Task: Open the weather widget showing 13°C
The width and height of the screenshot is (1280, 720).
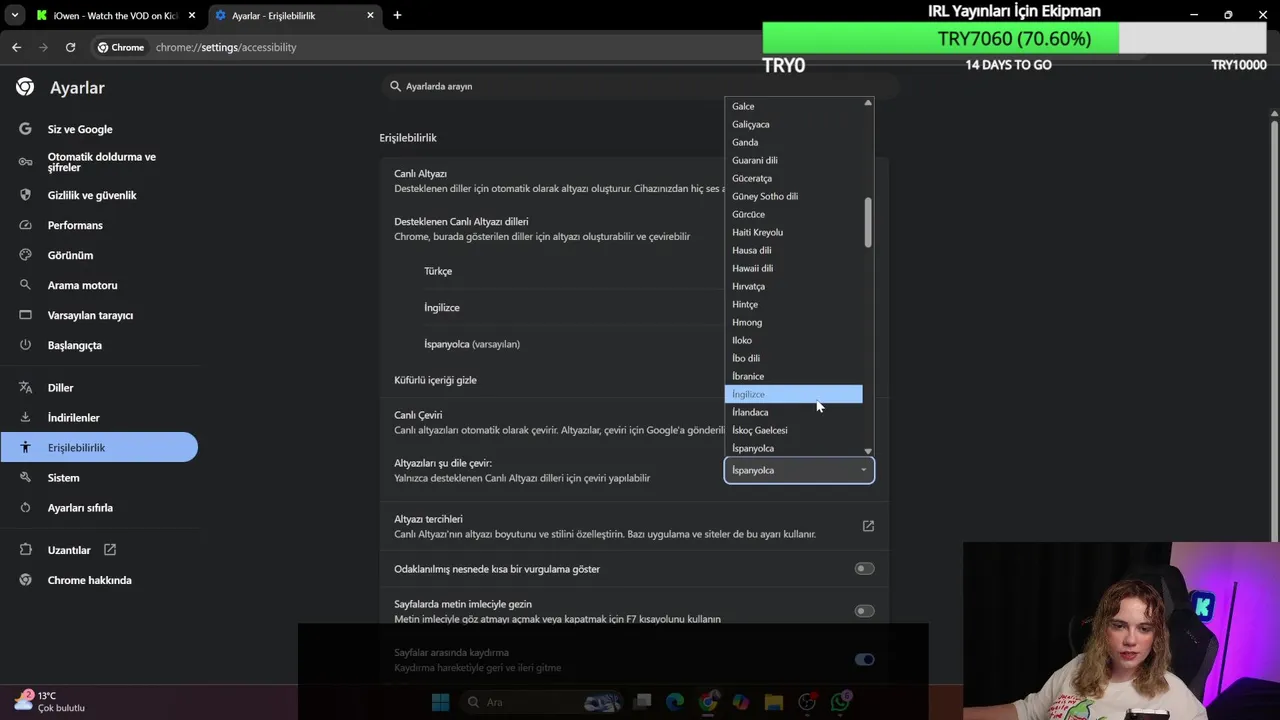Action: click(x=49, y=702)
